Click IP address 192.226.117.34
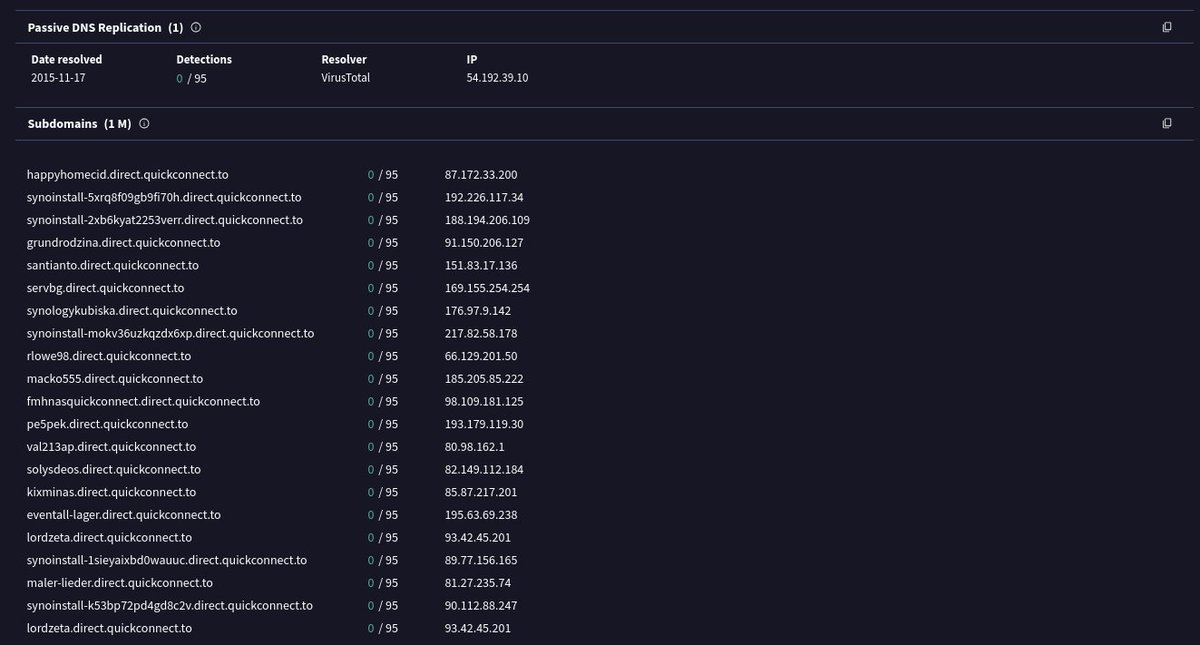The width and height of the screenshot is (1200, 645). point(484,197)
